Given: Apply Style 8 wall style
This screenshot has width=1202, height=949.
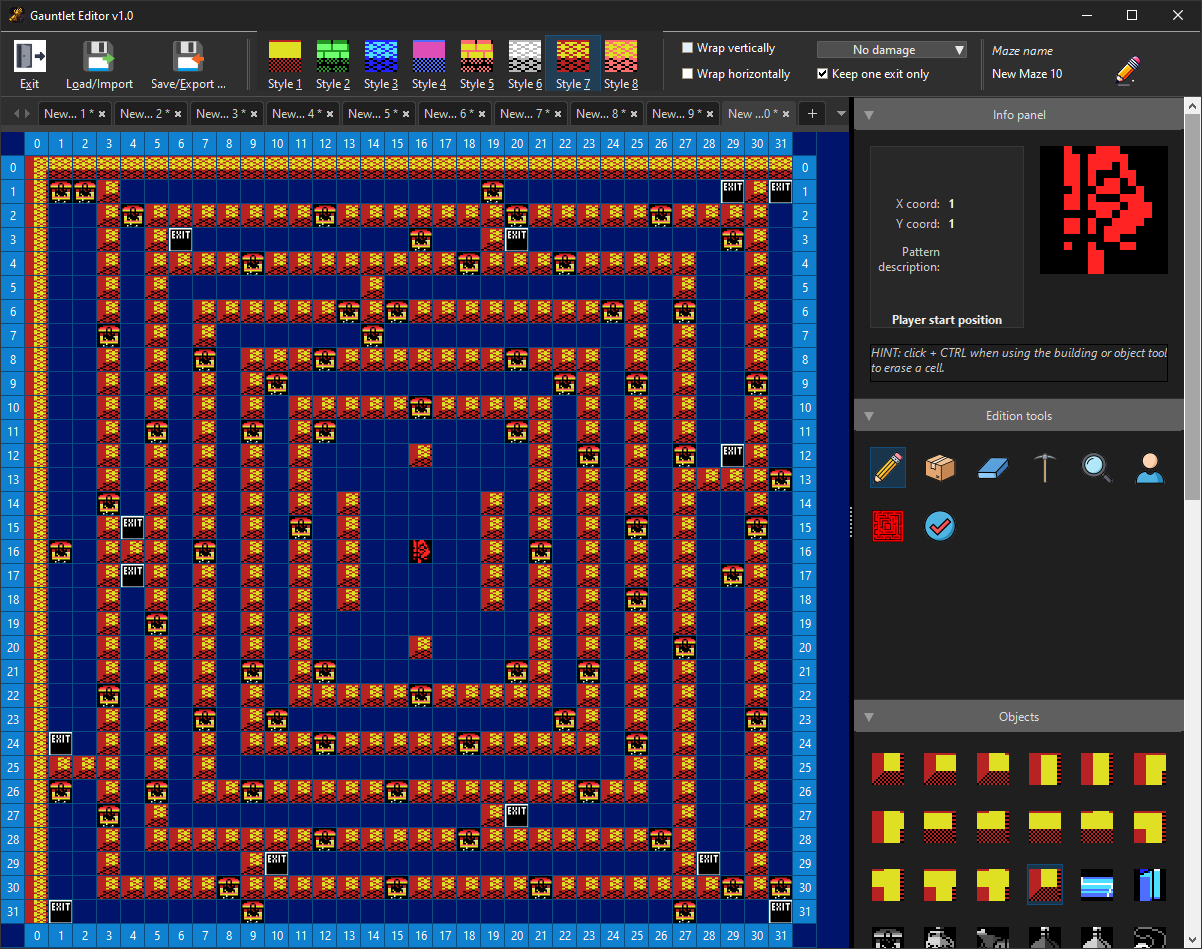Looking at the screenshot, I should pos(621,65).
